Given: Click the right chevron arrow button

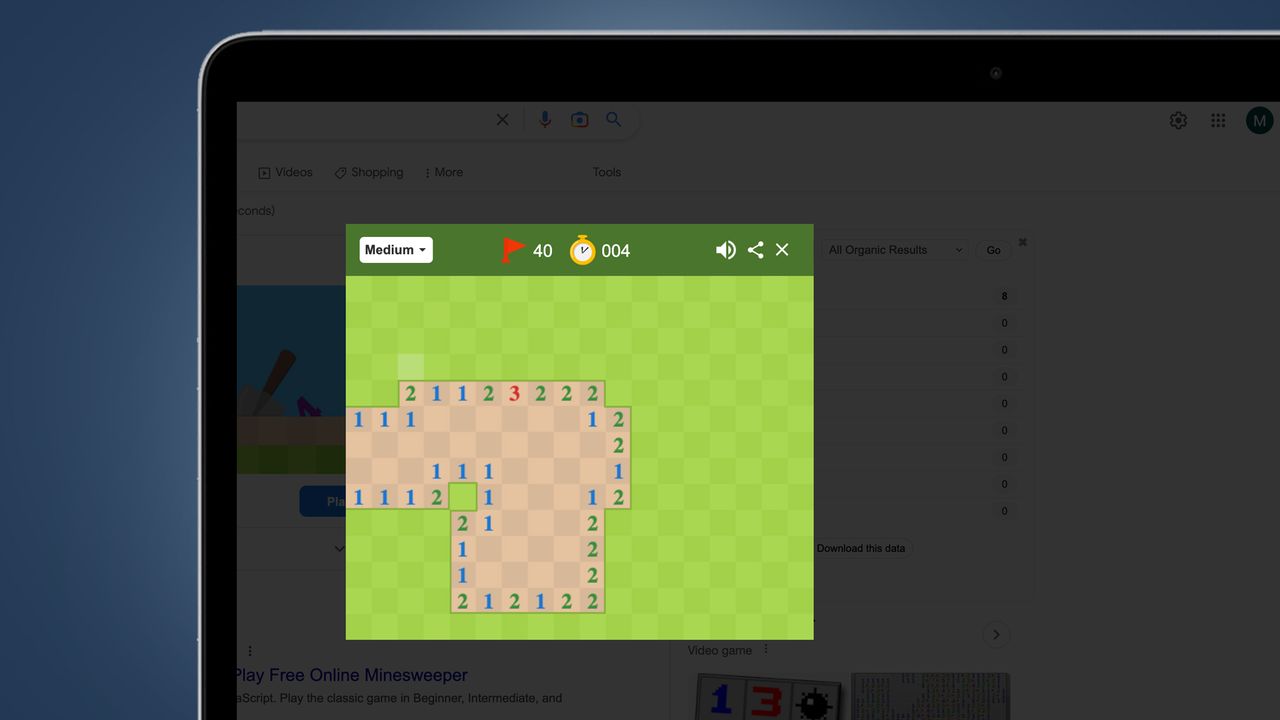Looking at the screenshot, I should click(996, 634).
